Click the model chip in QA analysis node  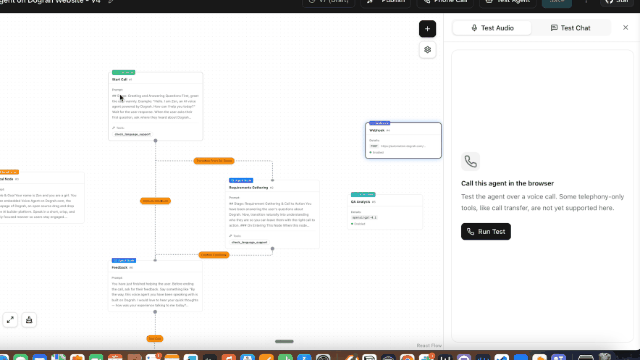click(x=364, y=218)
